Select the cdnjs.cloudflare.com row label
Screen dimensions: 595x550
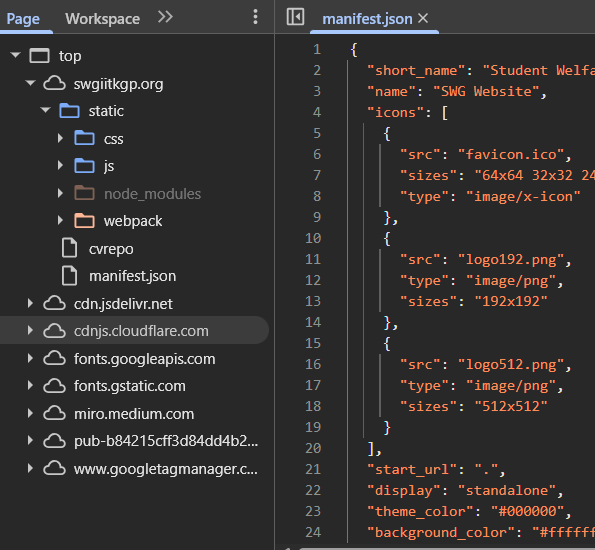coord(141,331)
